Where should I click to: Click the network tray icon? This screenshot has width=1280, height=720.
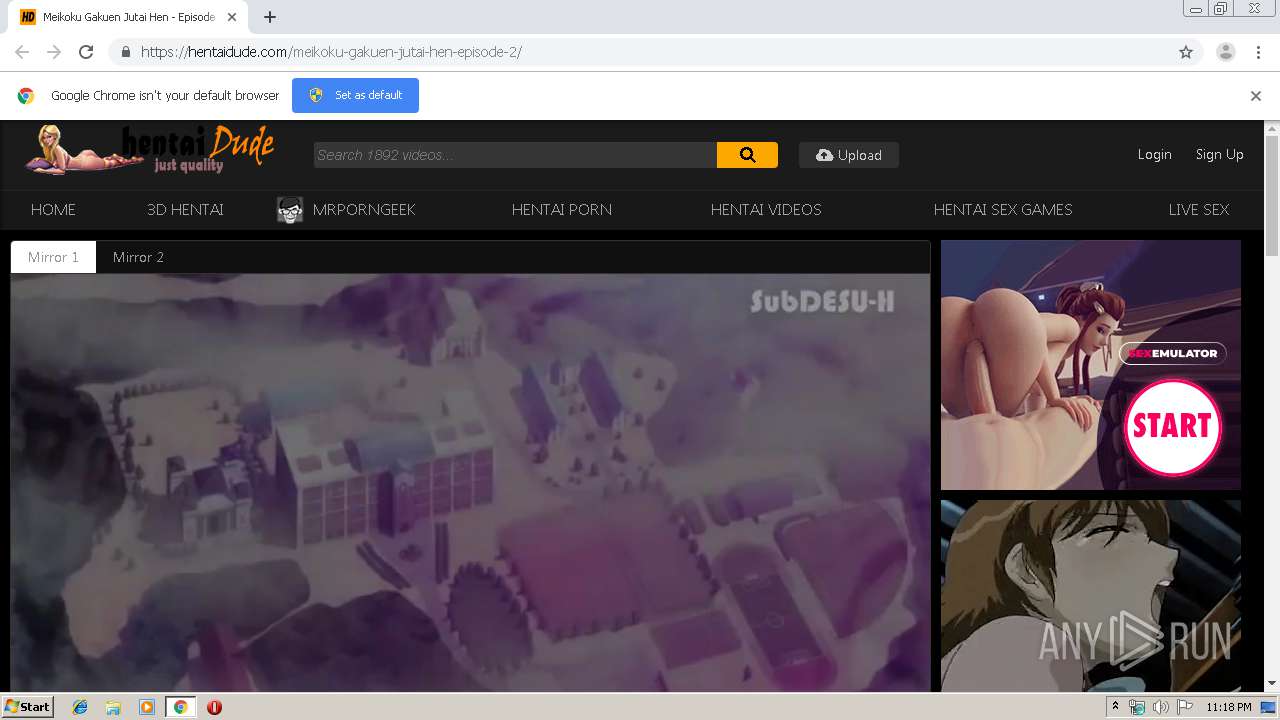click(x=1137, y=707)
